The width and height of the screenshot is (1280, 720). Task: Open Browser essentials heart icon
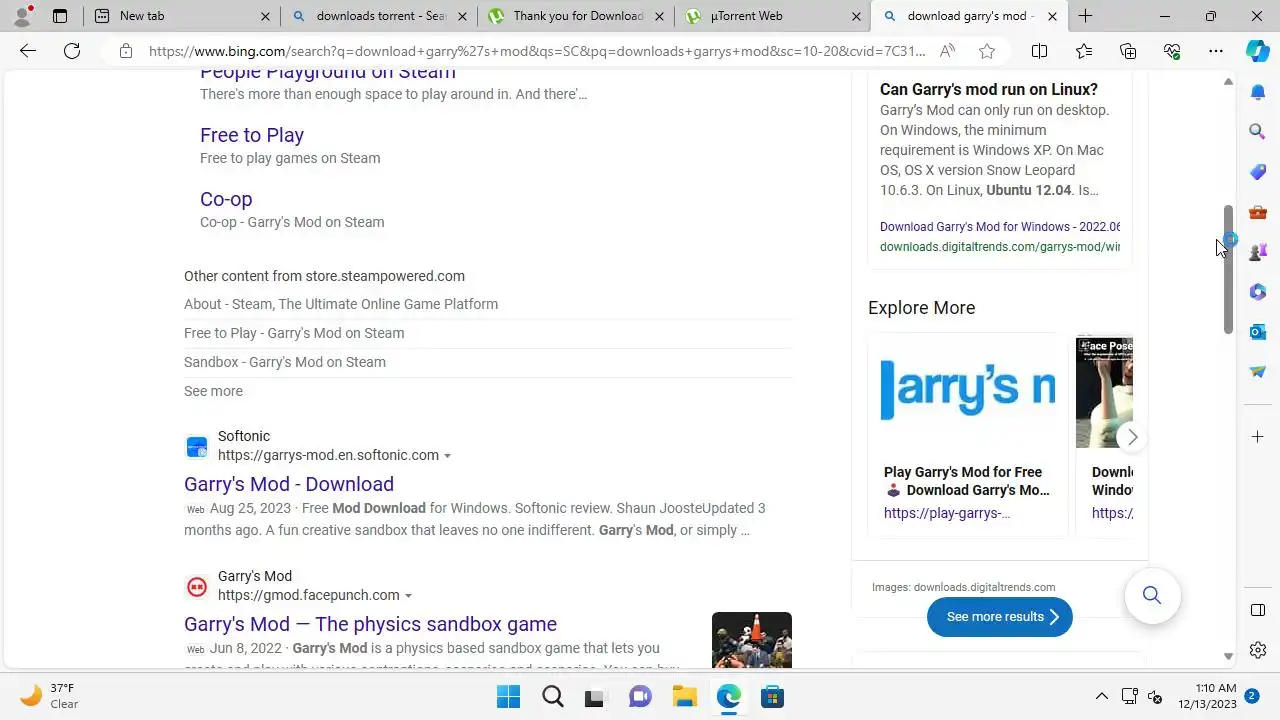pyautogui.click(x=1172, y=51)
